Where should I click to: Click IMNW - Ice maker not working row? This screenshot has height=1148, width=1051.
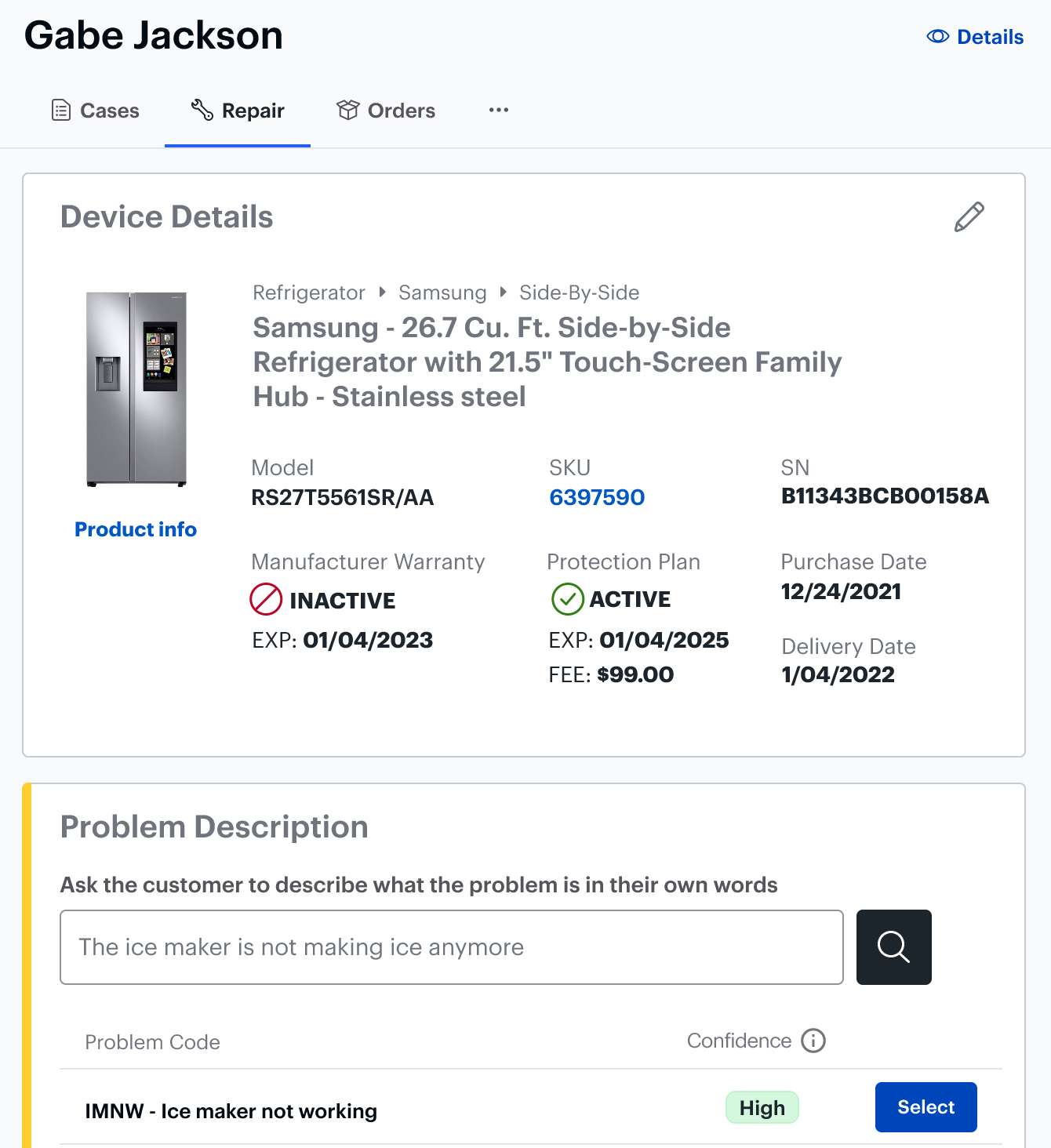(531, 1107)
